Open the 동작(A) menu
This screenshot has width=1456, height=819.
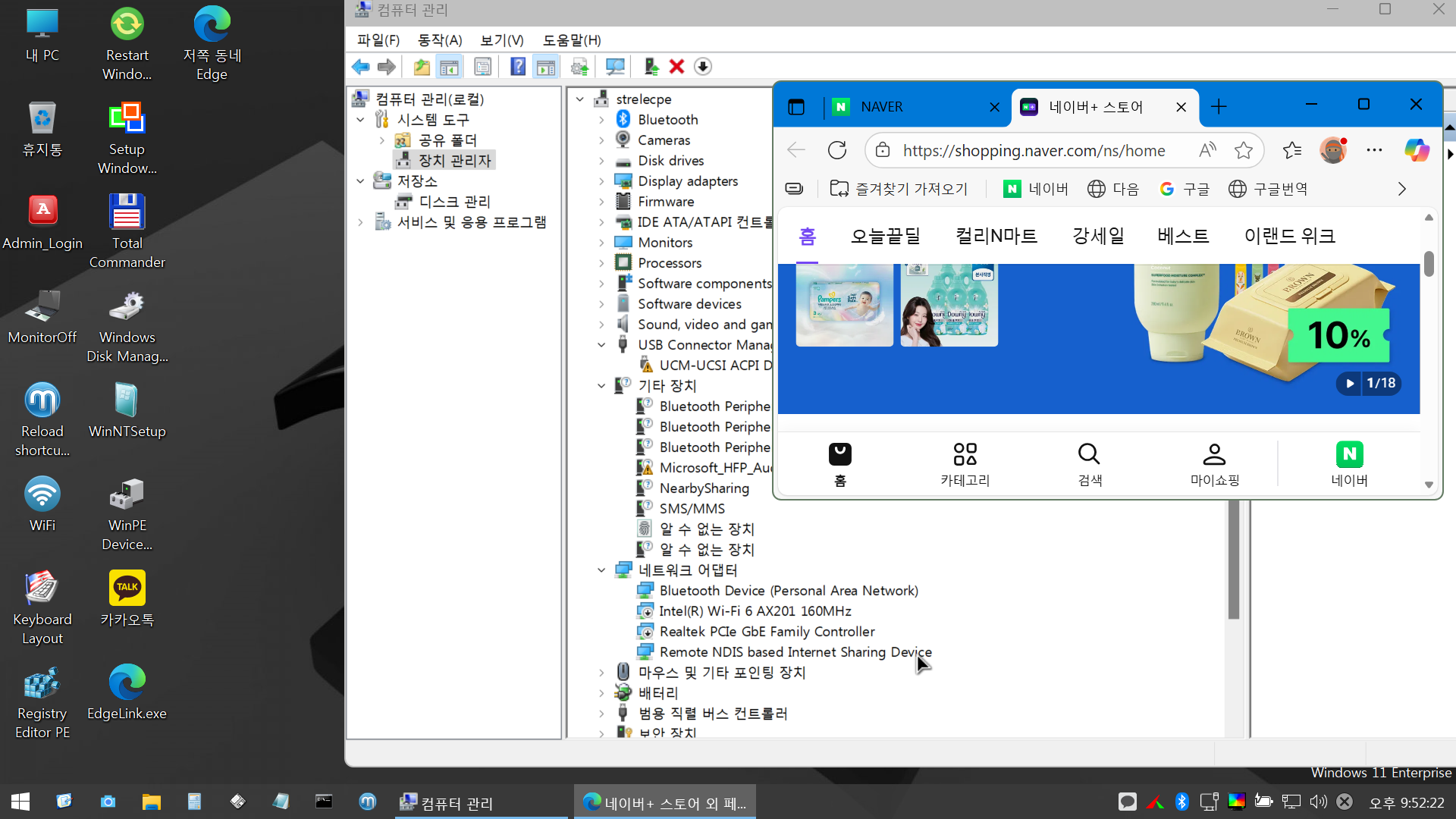[x=440, y=40]
